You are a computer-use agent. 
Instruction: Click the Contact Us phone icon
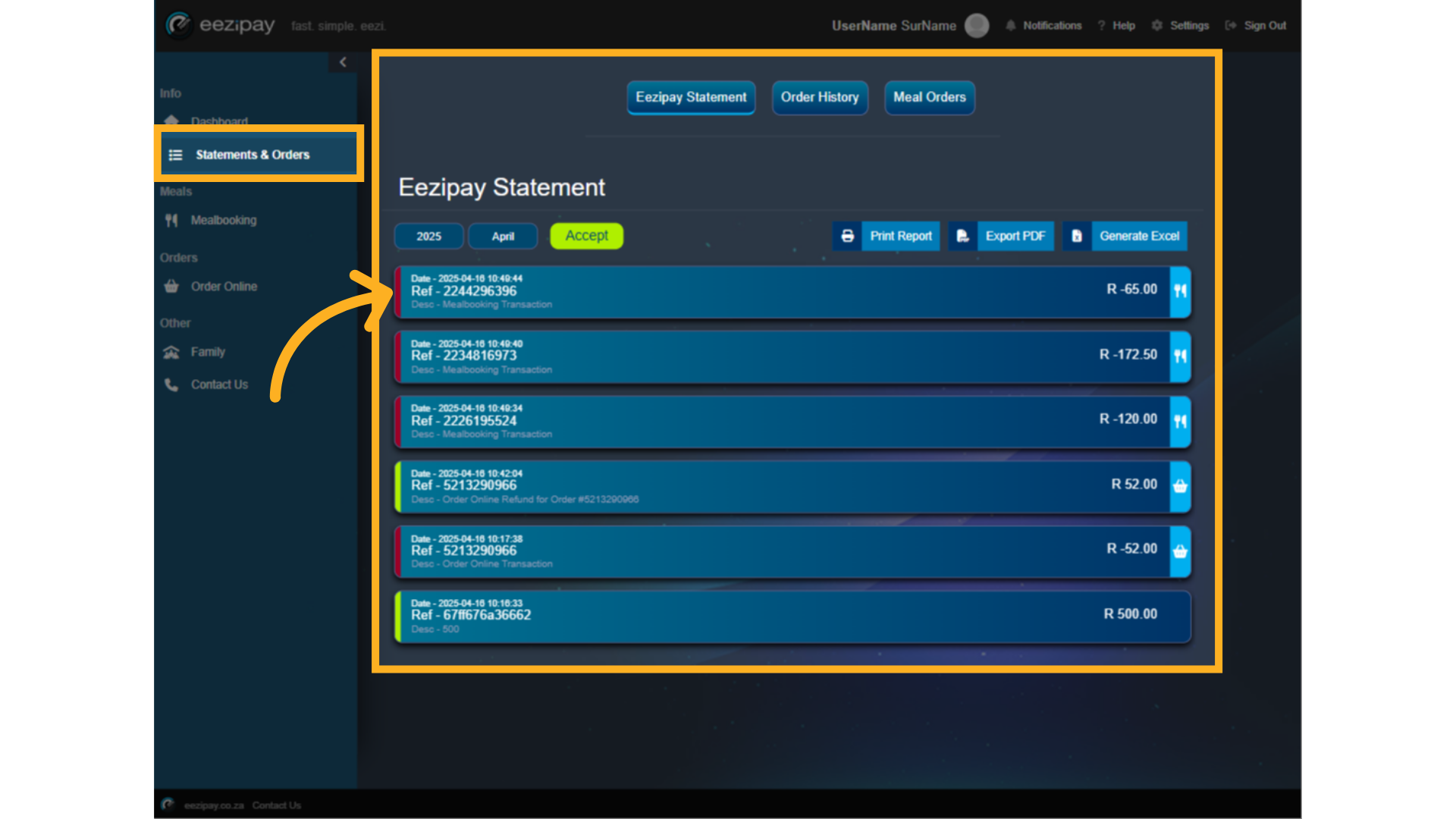coord(171,384)
